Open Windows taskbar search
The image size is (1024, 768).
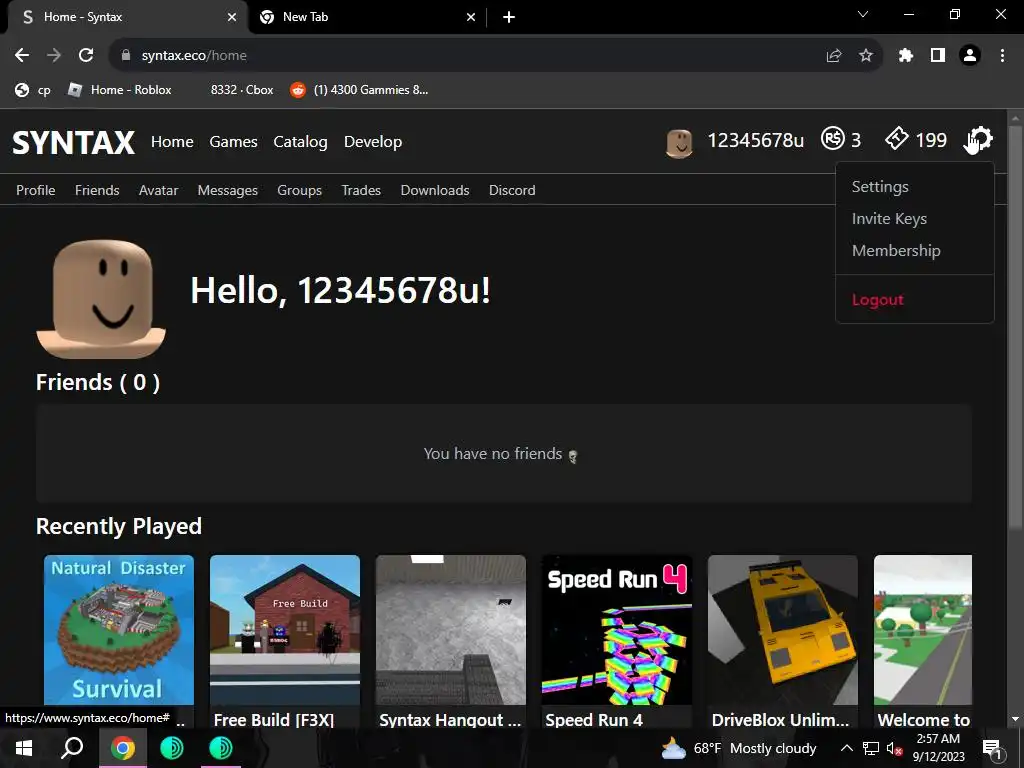pos(72,748)
